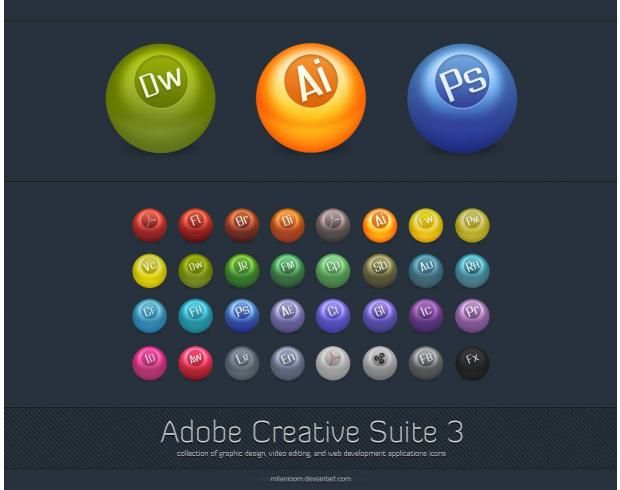The height and width of the screenshot is (490, 620).
Task: Open the milanioom.deviantart.com link
Action: 311,479
